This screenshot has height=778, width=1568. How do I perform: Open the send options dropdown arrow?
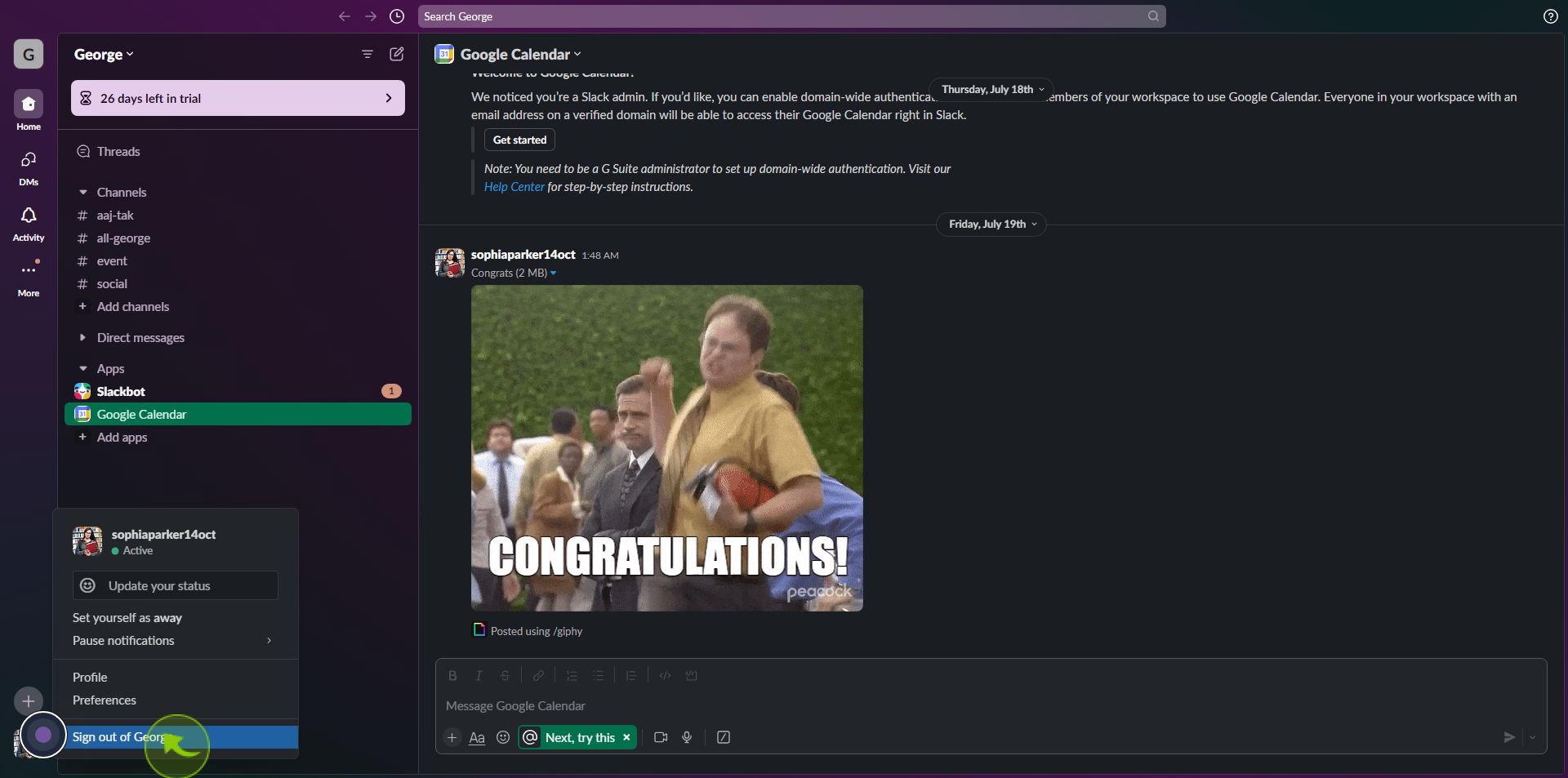pyautogui.click(x=1532, y=737)
